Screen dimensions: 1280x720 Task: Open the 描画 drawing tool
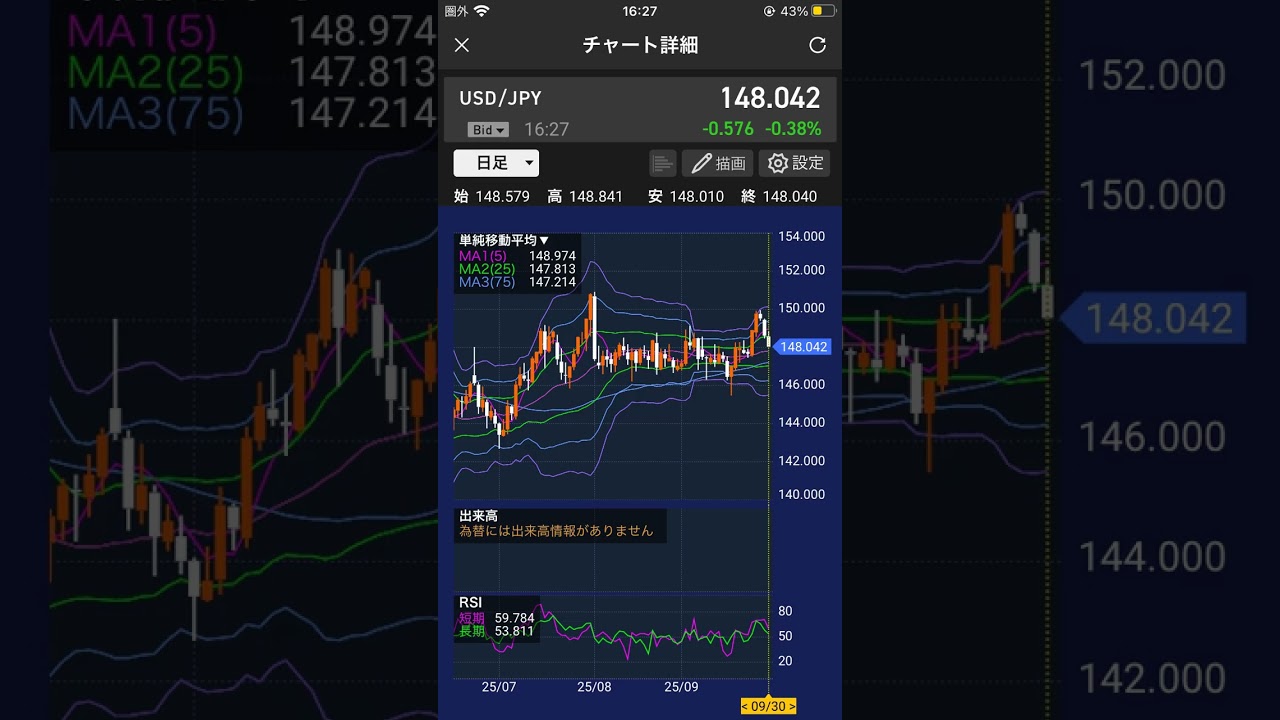pyautogui.click(x=718, y=163)
